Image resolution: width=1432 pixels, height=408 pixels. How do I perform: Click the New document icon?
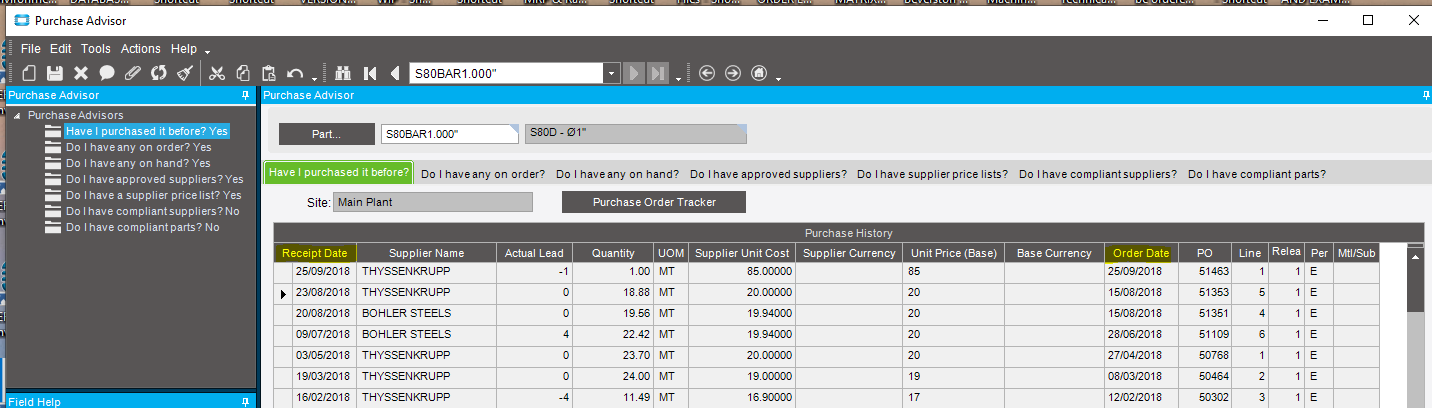pos(29,73)
